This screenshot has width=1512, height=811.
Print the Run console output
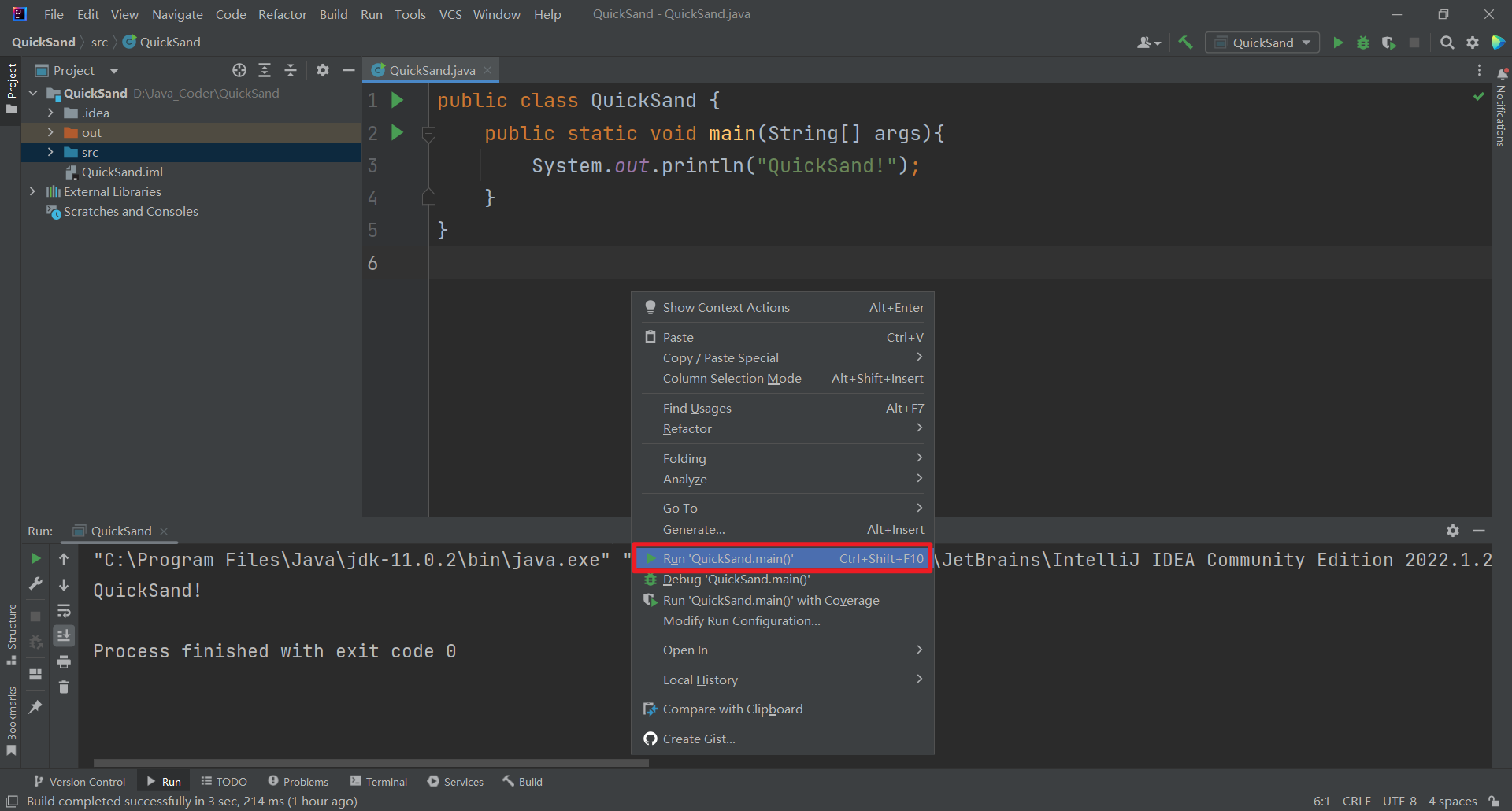pos(64,661)
